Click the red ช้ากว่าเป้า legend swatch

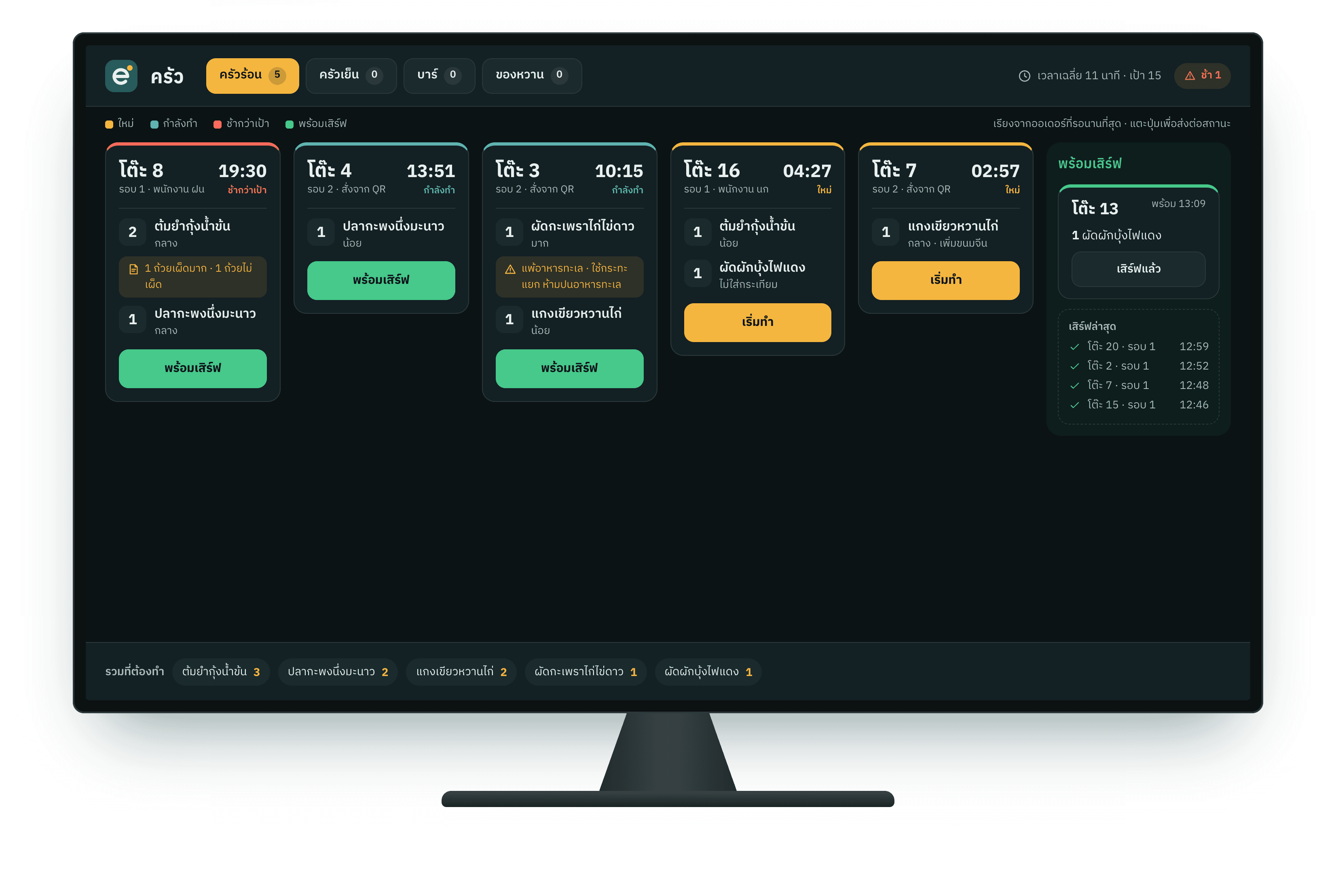click(217, 125)
